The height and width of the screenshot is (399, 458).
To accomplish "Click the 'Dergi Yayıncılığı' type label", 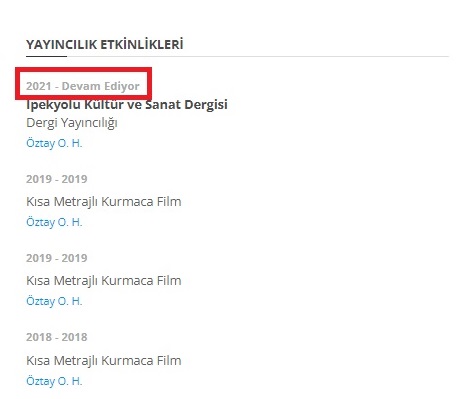I will click(x=72, y=123).
